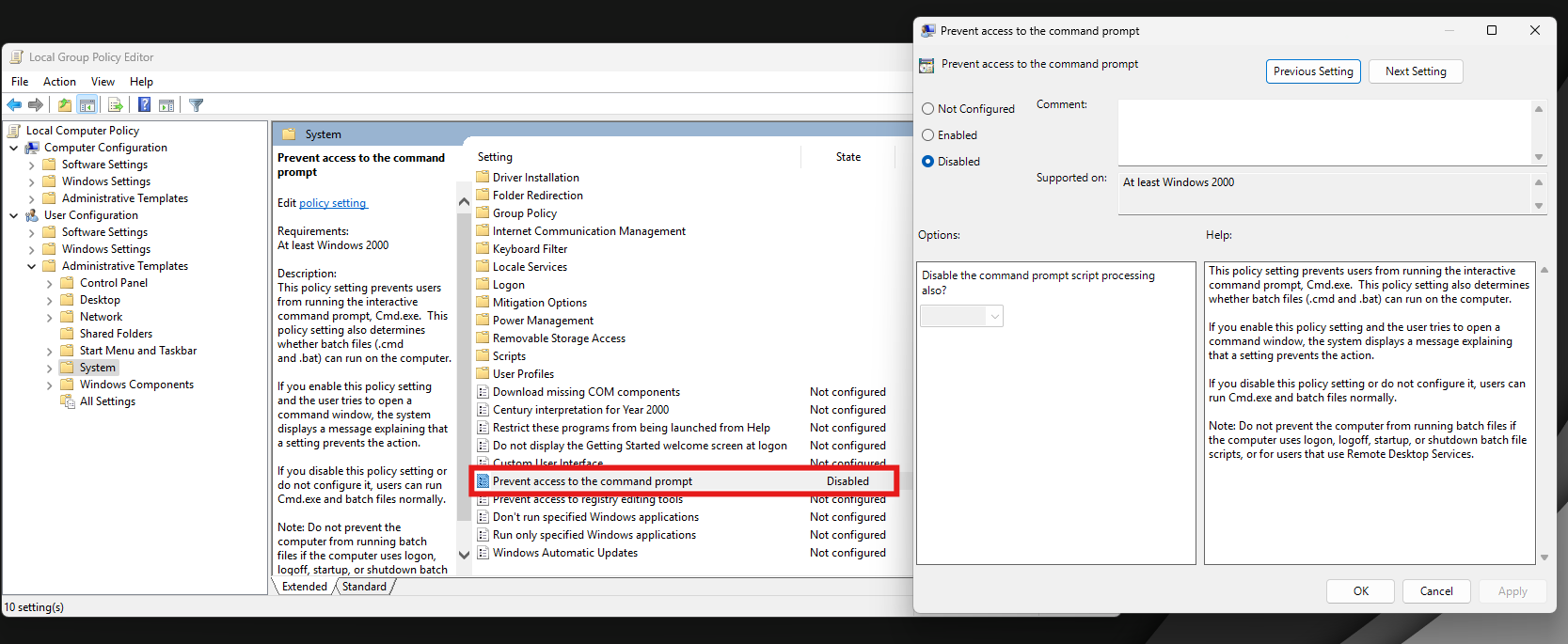Viewport: 1568px width, 644px height.
Task: Select Desktop in the tree
Action: 100,300
